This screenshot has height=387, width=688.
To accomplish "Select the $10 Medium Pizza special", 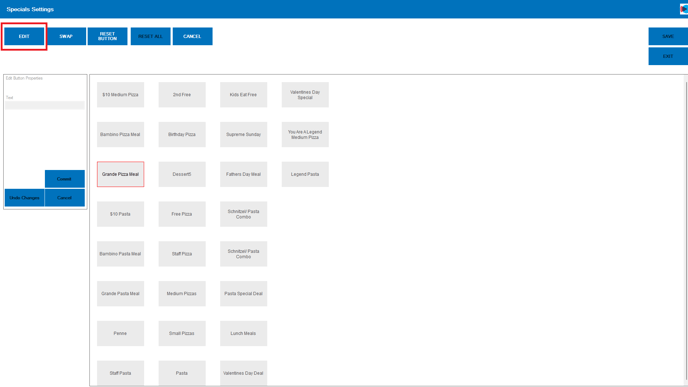I will 120,95.
